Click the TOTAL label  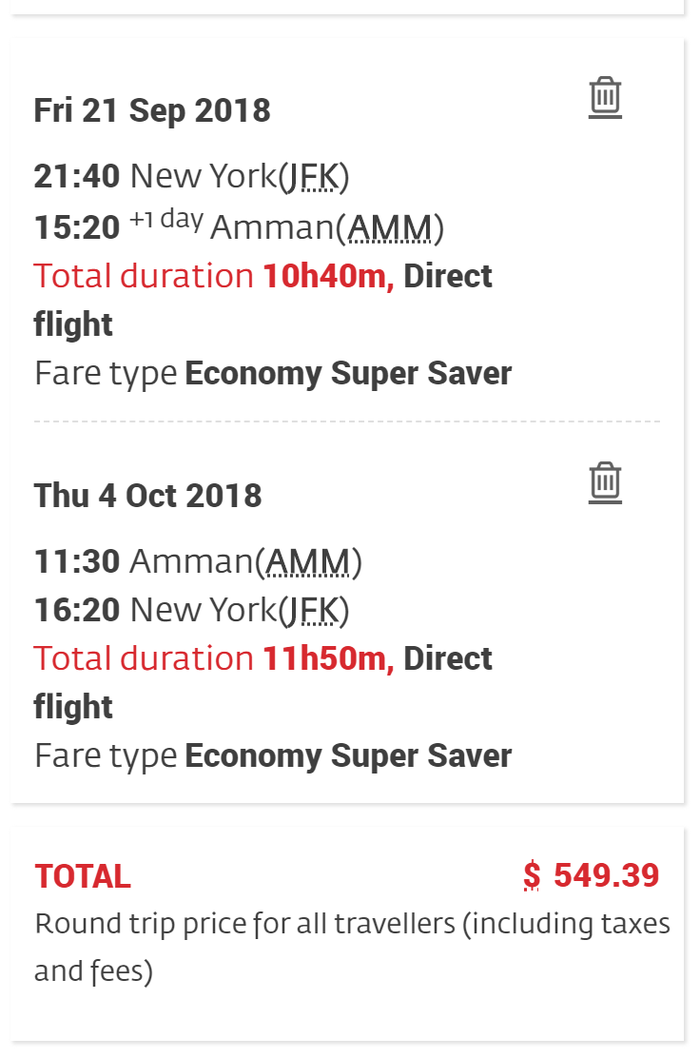tap(82, 875)
